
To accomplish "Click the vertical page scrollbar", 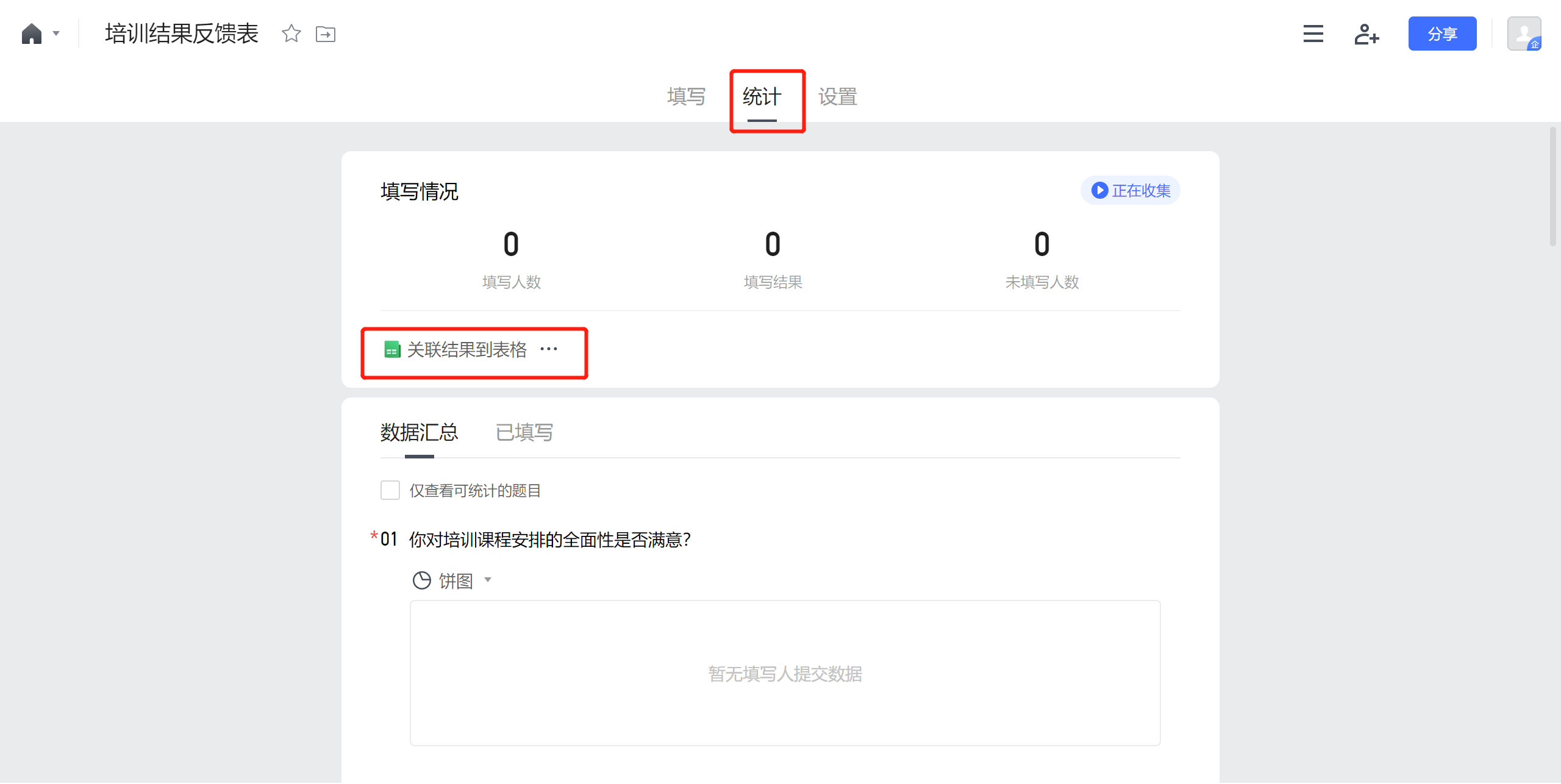I will (x=1552, y=186).
